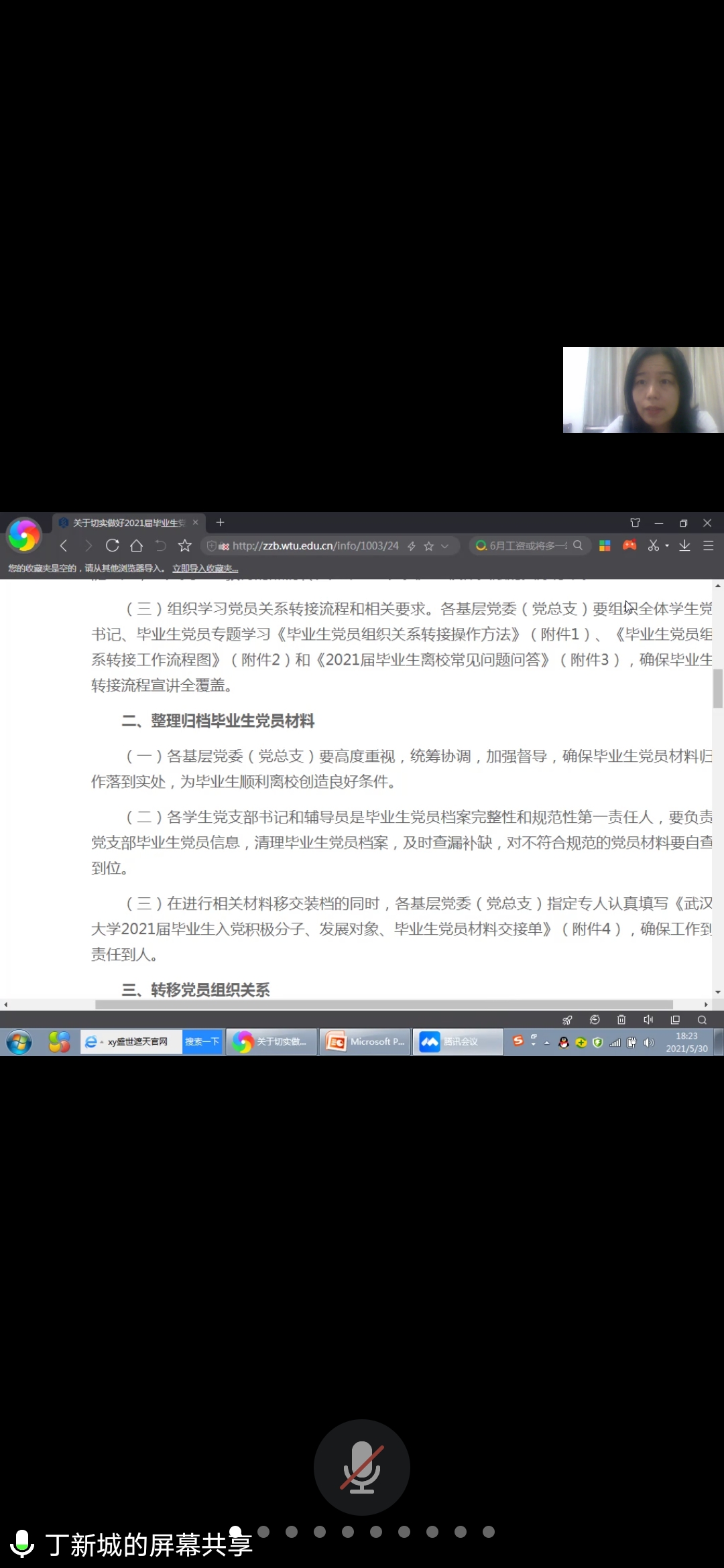Select the 关于切实做好2021届毕业生 browser tab
Viewport: 724px width, 1568px height.
[127, 523]
